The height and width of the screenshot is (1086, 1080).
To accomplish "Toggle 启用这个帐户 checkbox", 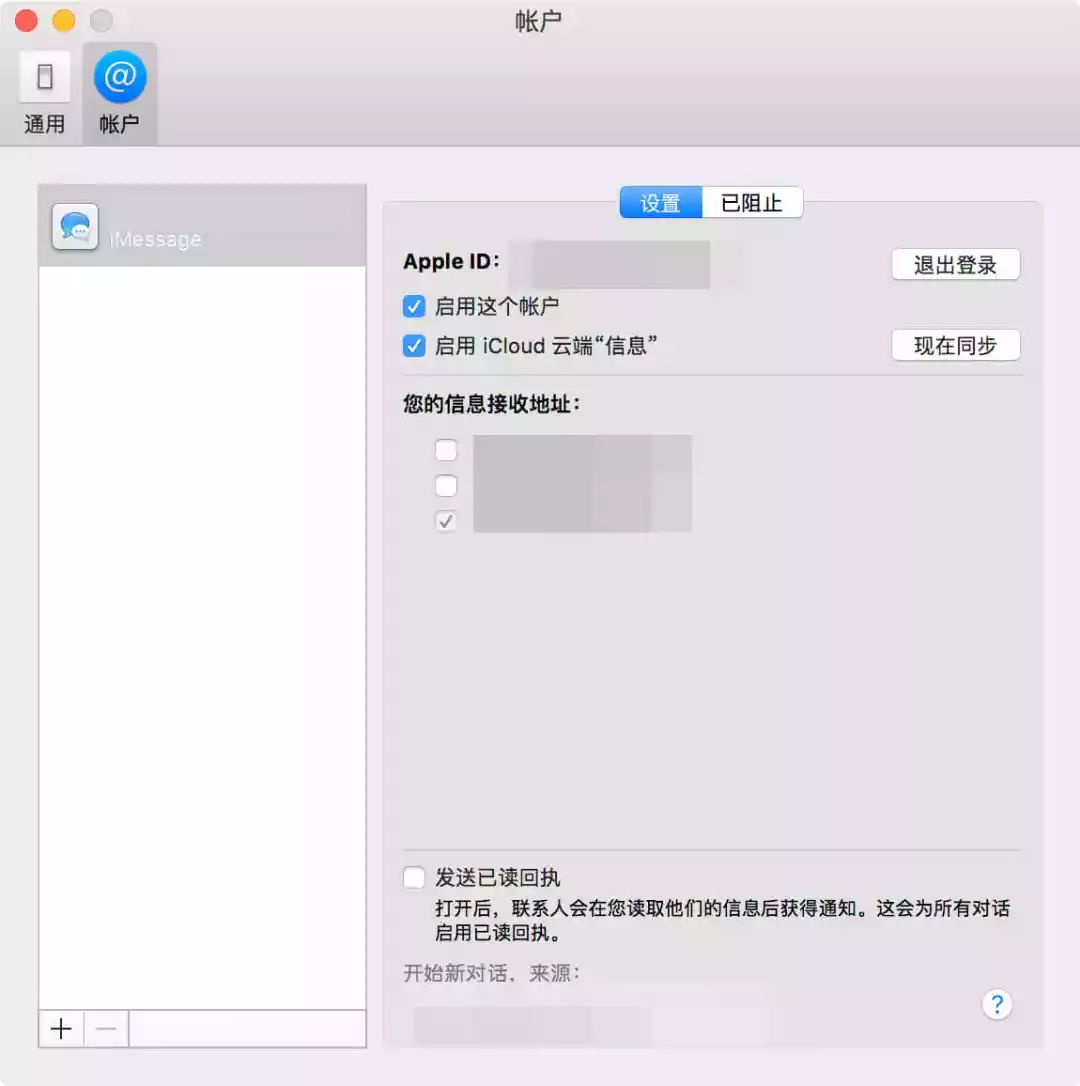I will coord(414,306).
